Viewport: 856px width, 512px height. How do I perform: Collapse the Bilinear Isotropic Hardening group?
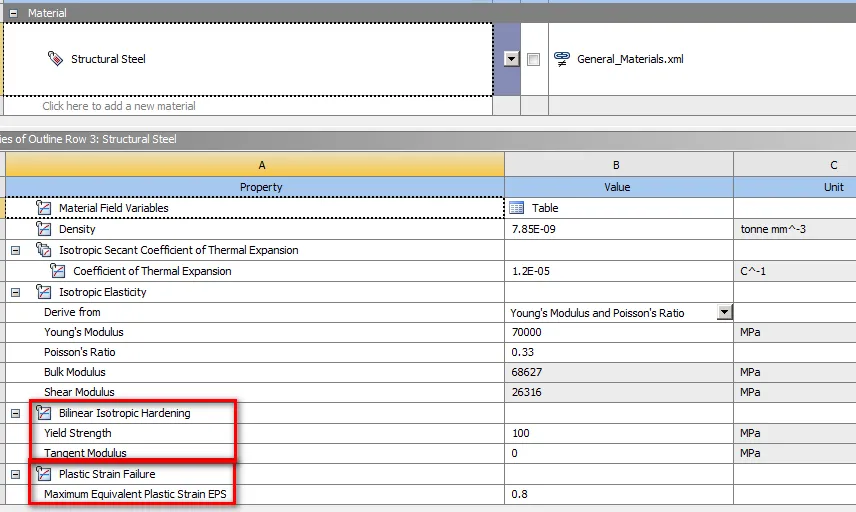coord(15,413)
